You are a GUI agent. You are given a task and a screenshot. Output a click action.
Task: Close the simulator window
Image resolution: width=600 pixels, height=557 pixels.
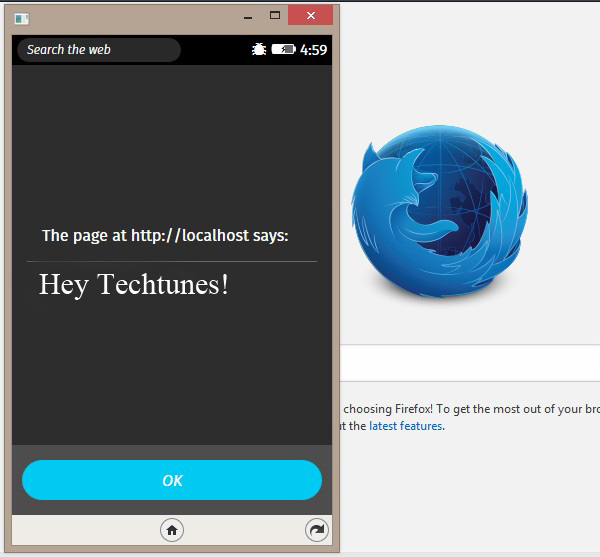tap(310, 15)
